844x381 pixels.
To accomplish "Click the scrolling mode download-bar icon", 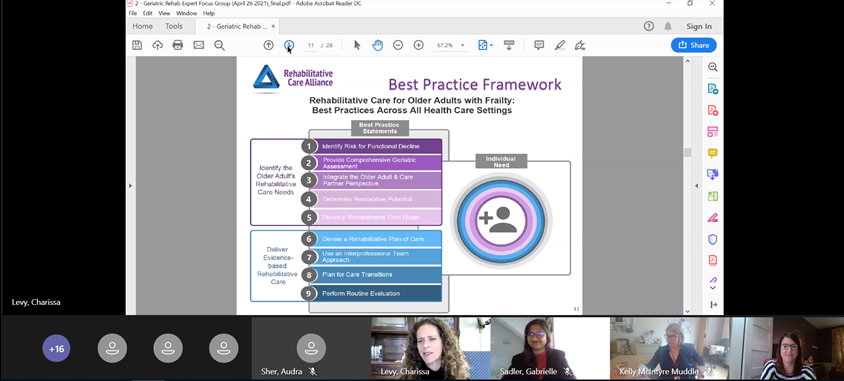I will point(509,45).
